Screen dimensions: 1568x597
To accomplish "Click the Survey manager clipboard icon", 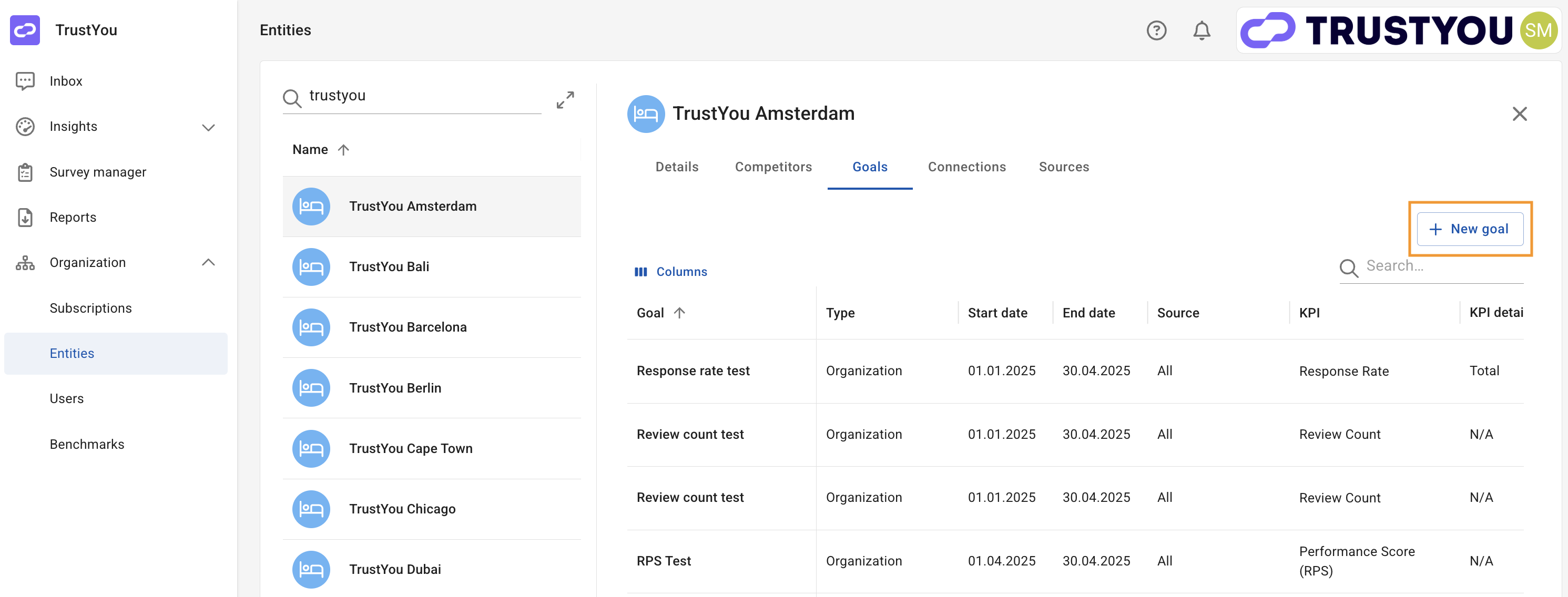I will pos(25,172).
